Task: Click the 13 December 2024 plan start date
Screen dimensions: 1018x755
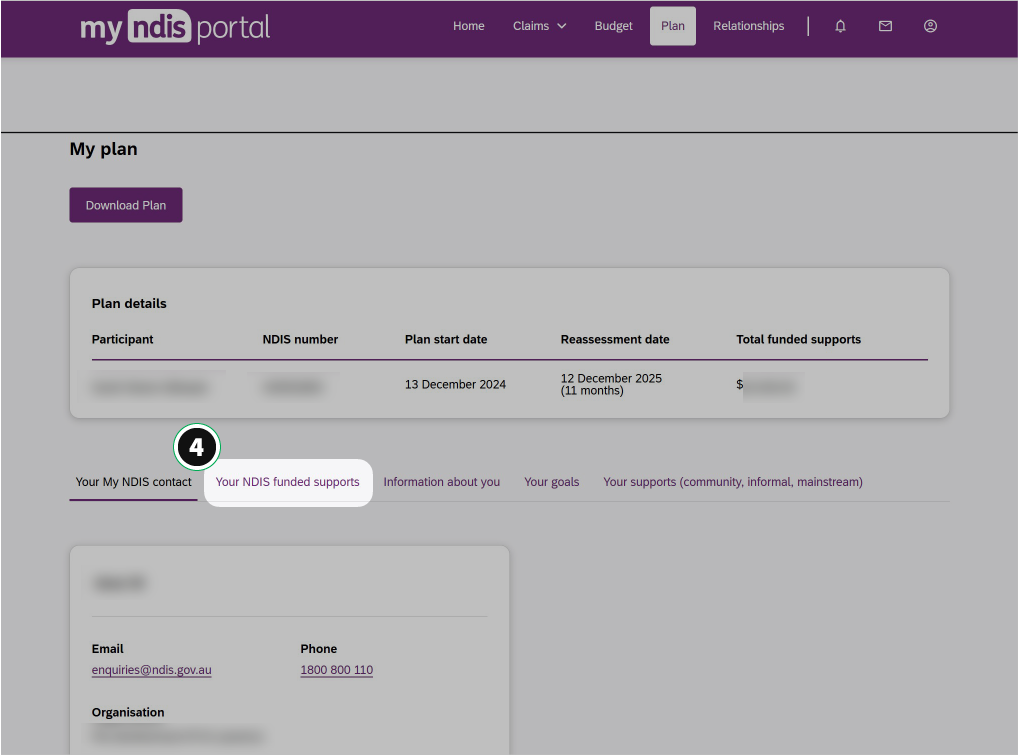Action: (455, 384)
